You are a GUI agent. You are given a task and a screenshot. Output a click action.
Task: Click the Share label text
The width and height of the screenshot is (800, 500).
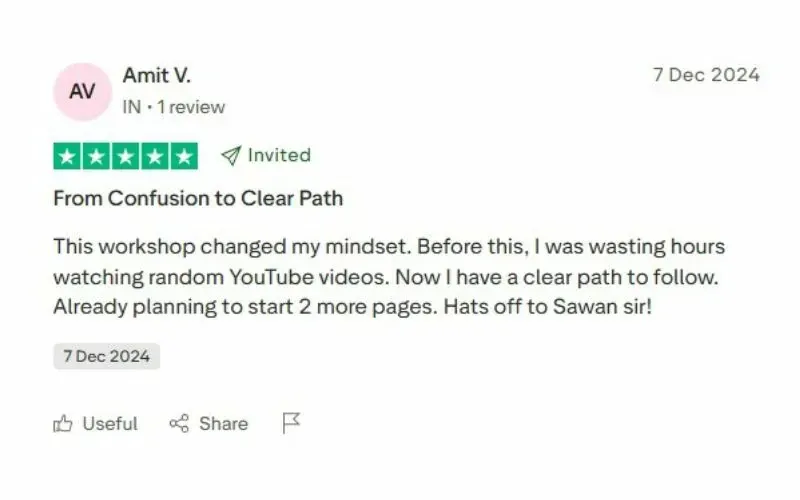(x=223, y=424)
